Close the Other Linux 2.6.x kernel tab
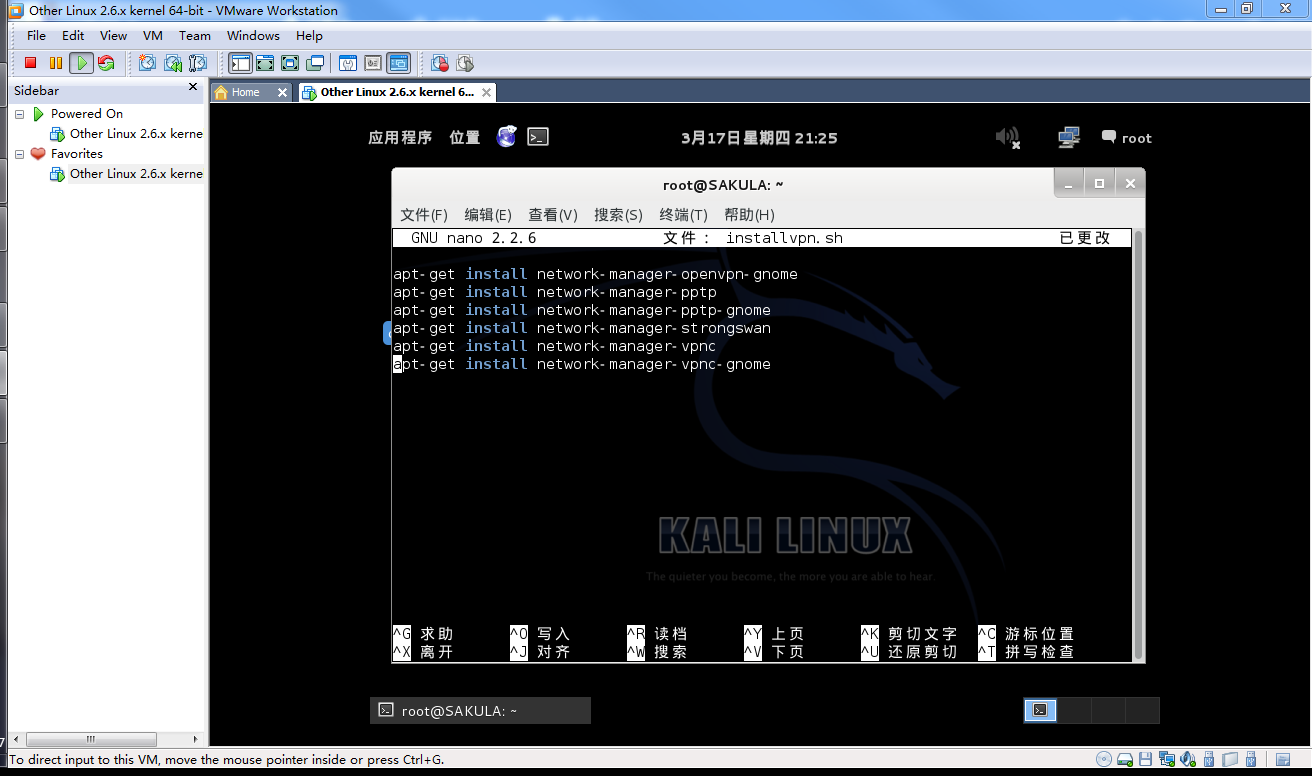Image resolution: width=1312 pixels, height=776 pixels. [487, 92]
